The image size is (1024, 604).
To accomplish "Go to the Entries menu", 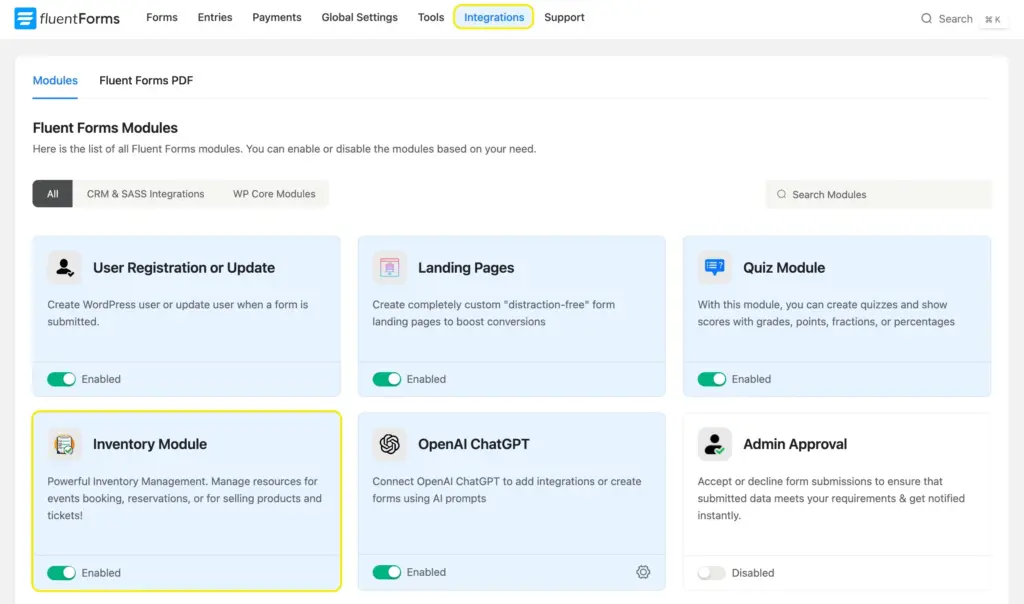I will (x=215, y=18).
